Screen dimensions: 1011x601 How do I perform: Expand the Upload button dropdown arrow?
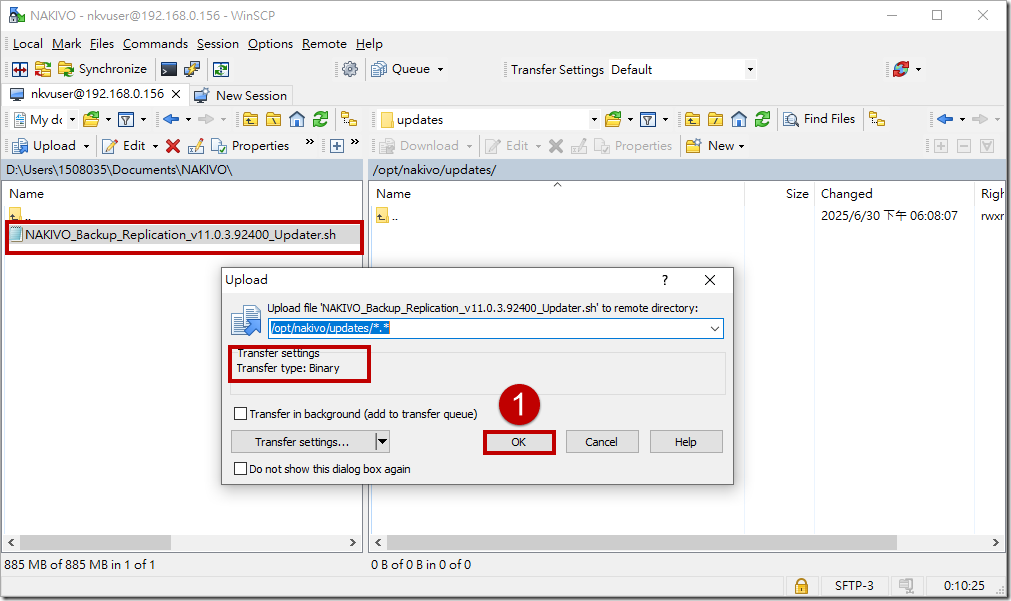(x=86, y=146)
